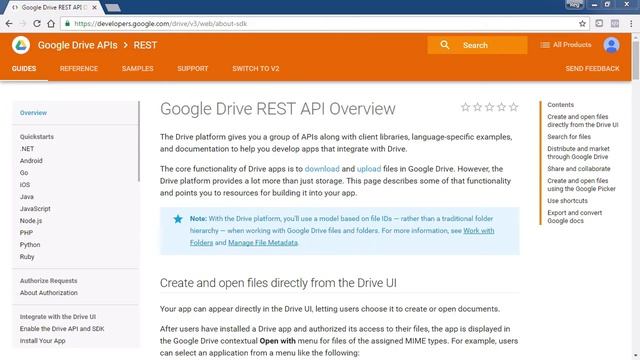Click the All Products list icon
The image size is (640, 360).
click(545, 45)
